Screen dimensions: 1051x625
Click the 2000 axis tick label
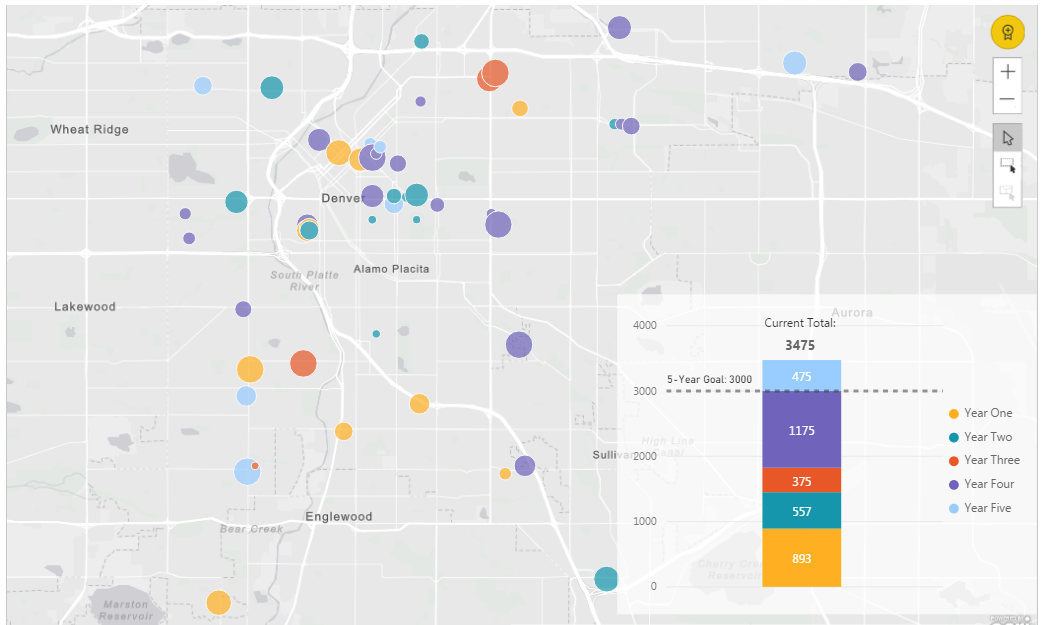[x=645, y=456]
